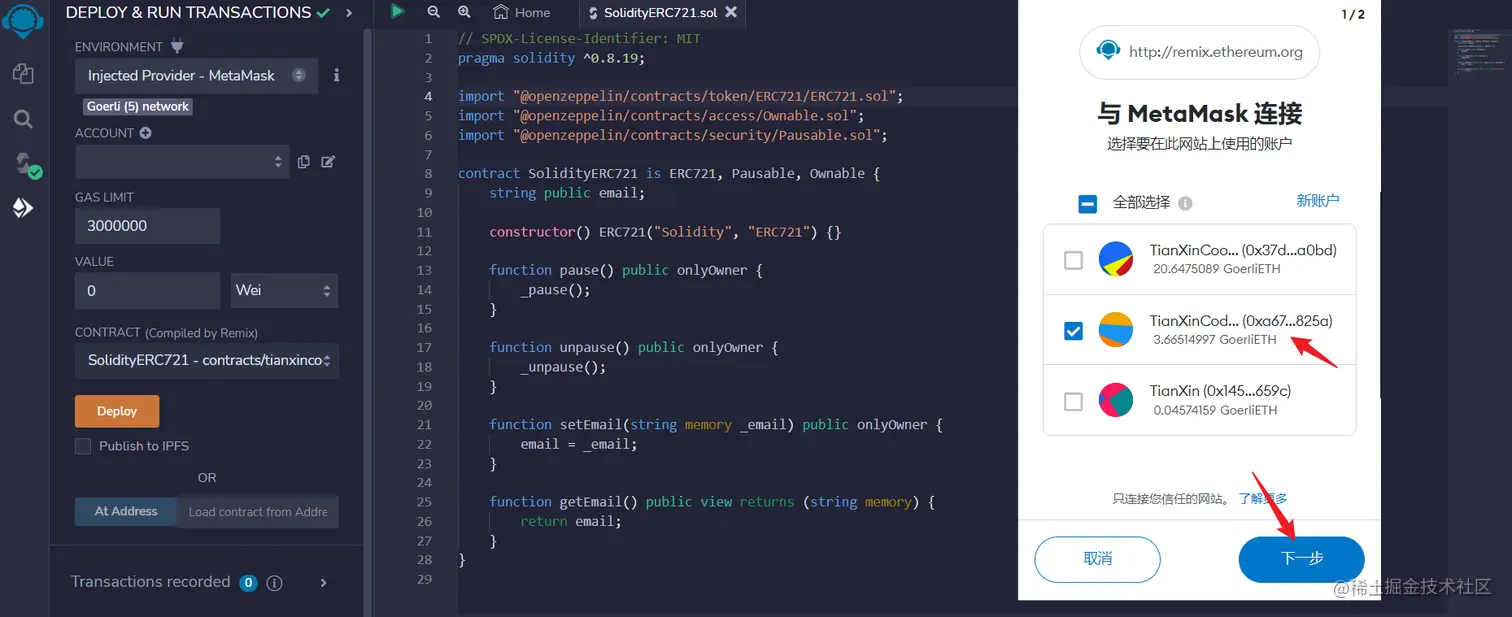The height and width of the screenshot is (617, 1512).
Task: Click the zoom in magnifier icon
Action: click(x=464, y=12)
